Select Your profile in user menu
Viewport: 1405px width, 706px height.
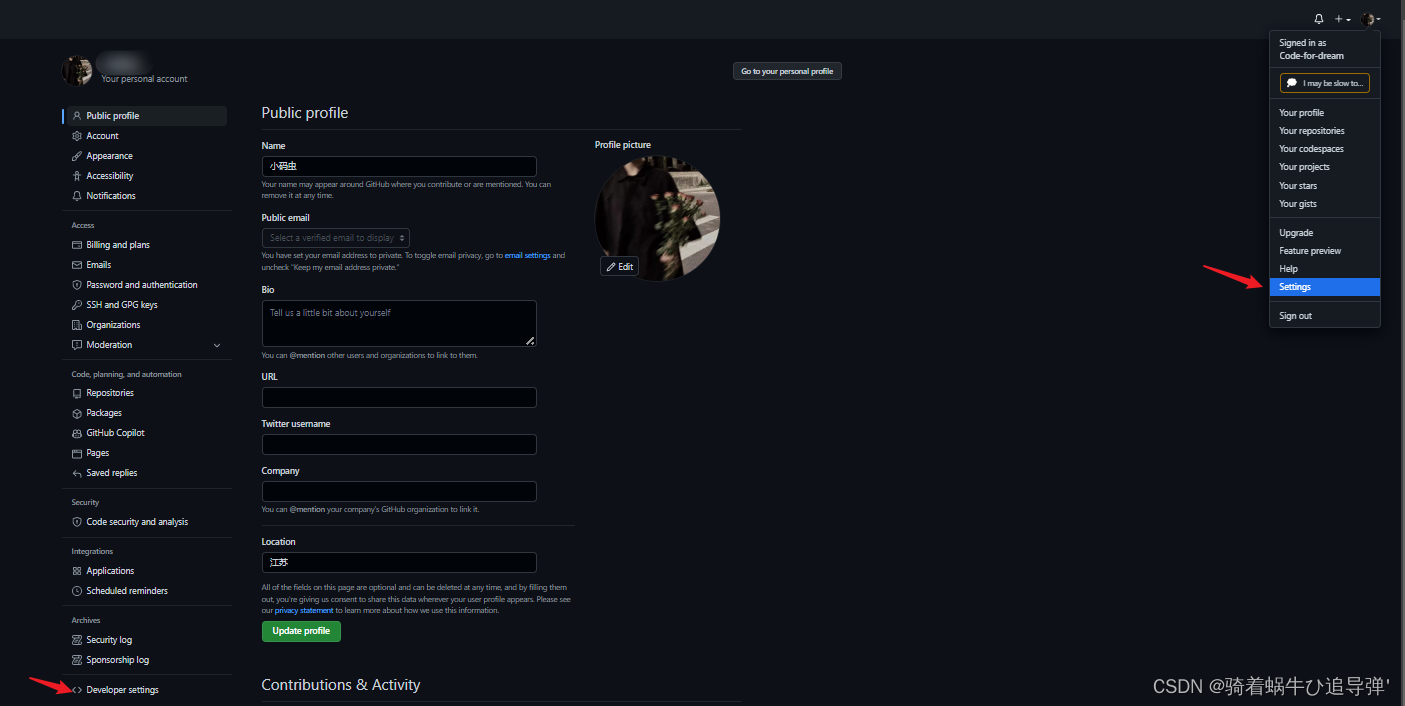(x=1325, y=113)
